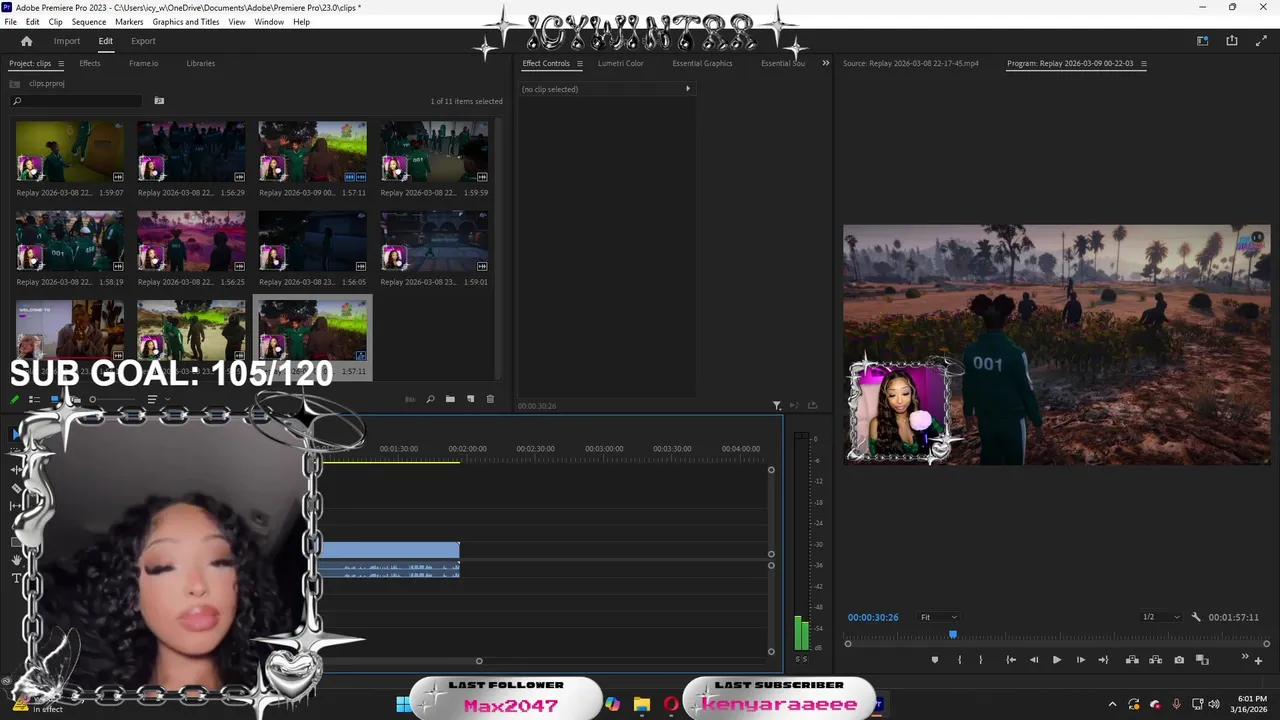Switch to Import workspace mode

click(x=67, y=41)
